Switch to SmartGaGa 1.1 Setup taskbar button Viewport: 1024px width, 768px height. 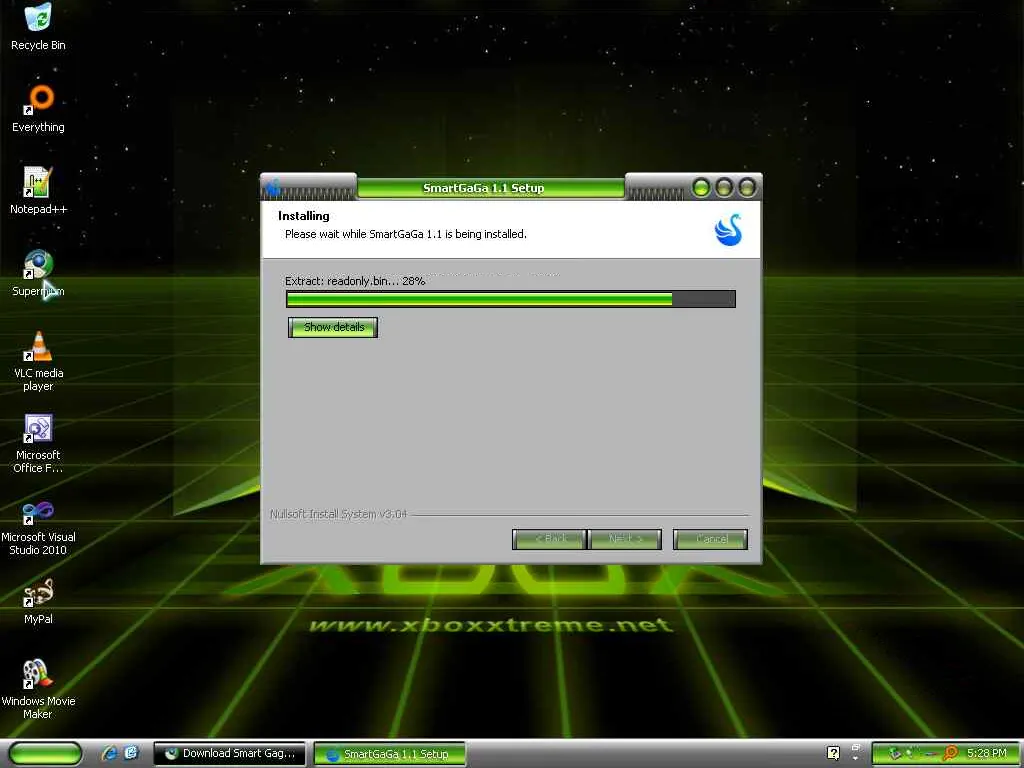[390, 754]
